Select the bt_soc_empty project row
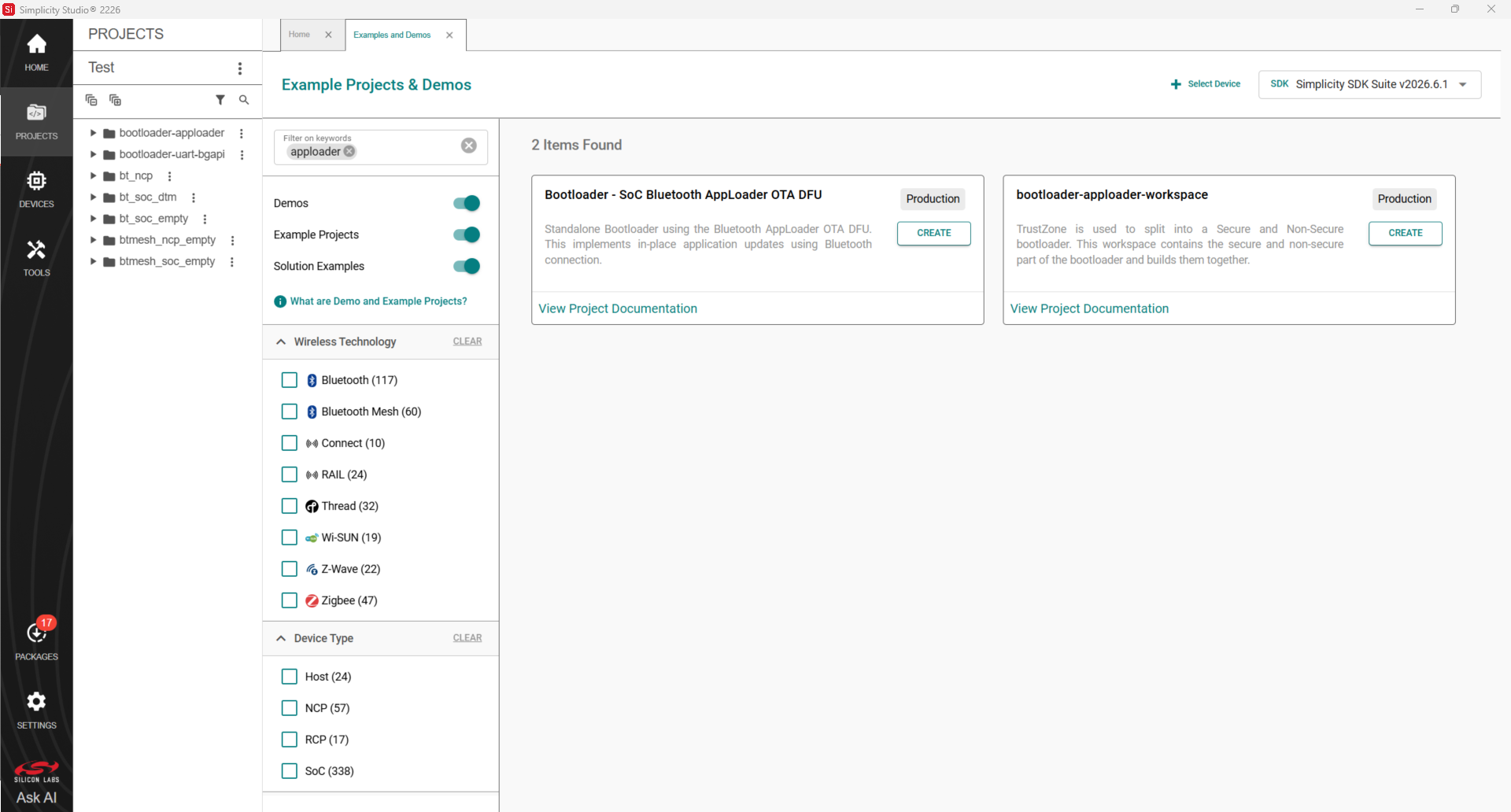The height and width of the screenshot is (812, 1511). (153, 219)
